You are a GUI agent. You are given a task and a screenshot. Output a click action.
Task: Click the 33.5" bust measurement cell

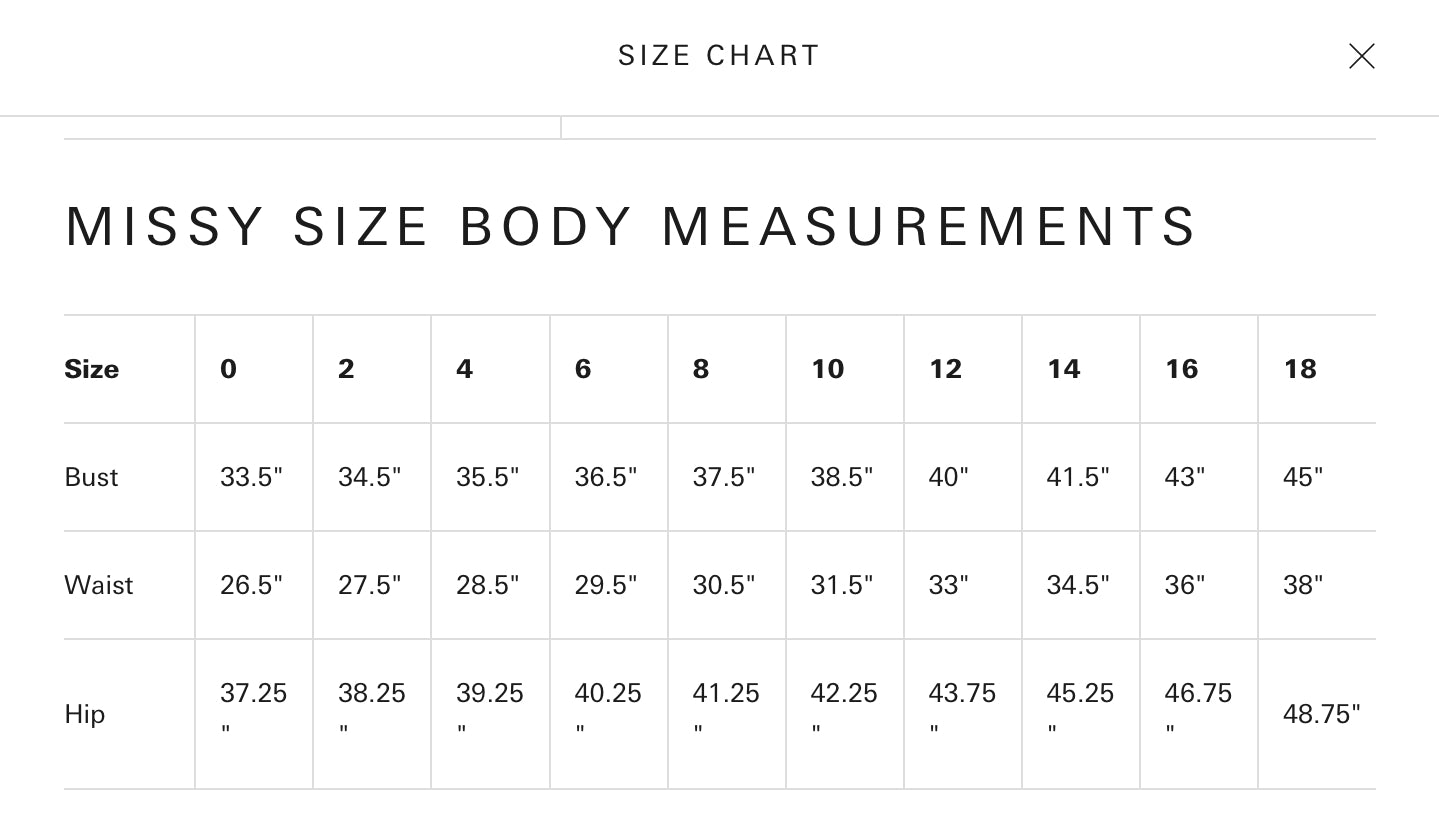(x=252, y=477)
